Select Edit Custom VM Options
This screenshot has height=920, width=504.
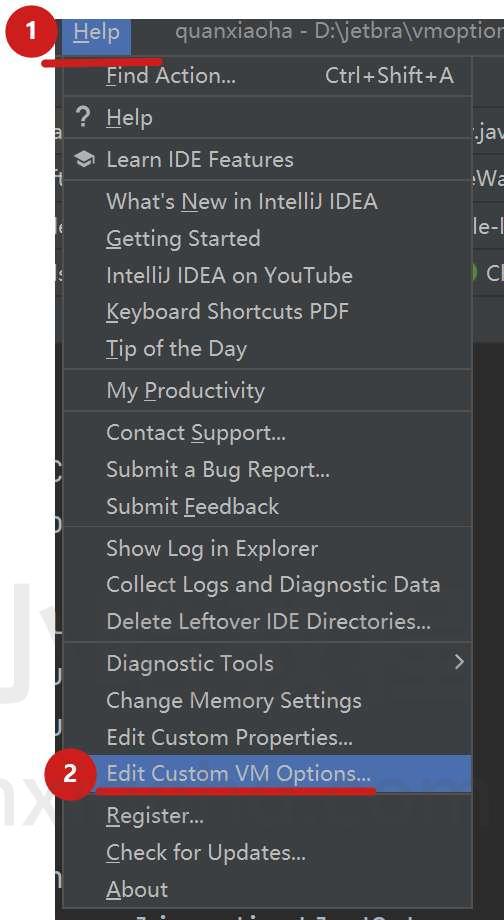(x=267, y=774)
